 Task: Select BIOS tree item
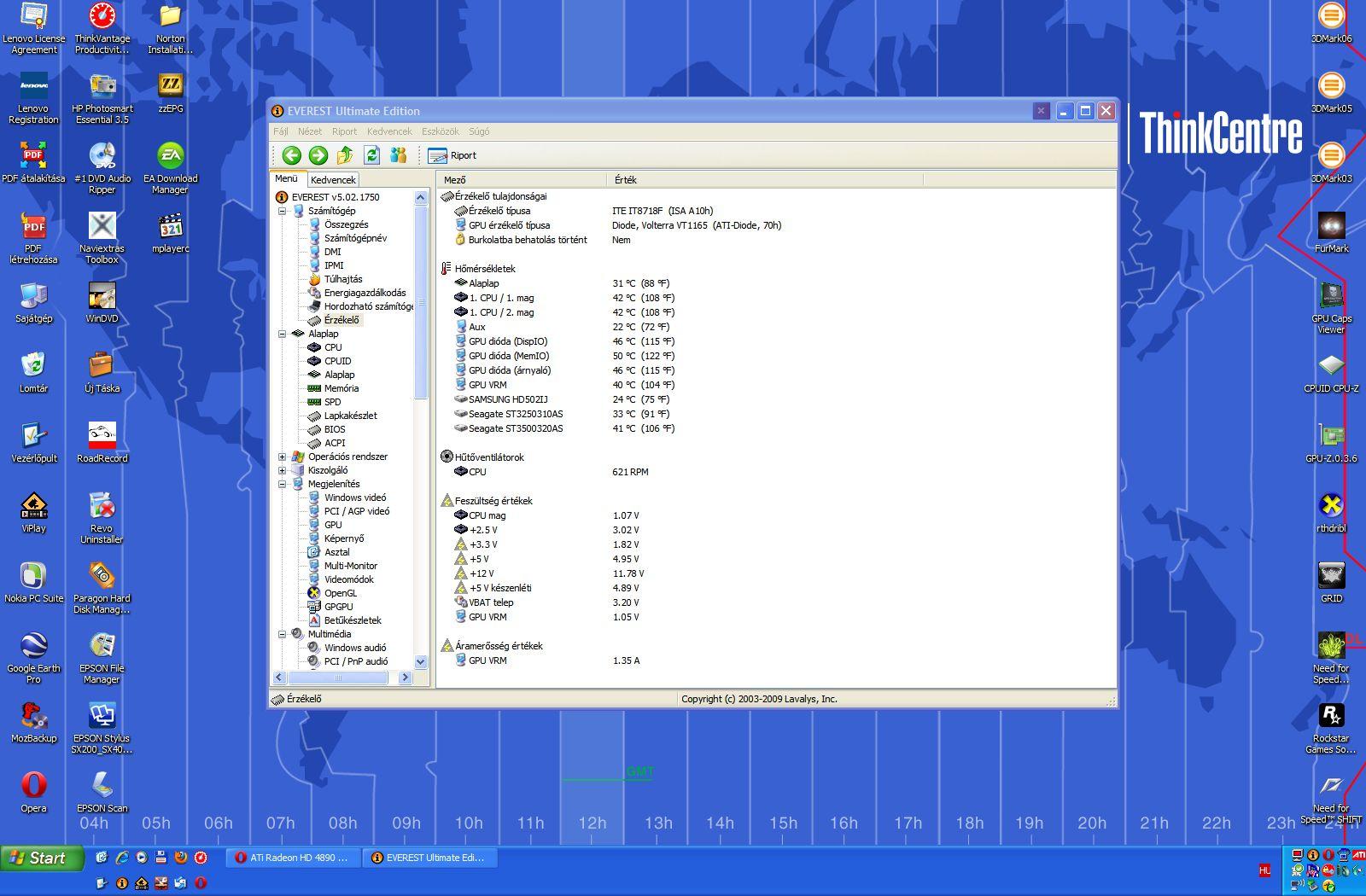(335, 429)
